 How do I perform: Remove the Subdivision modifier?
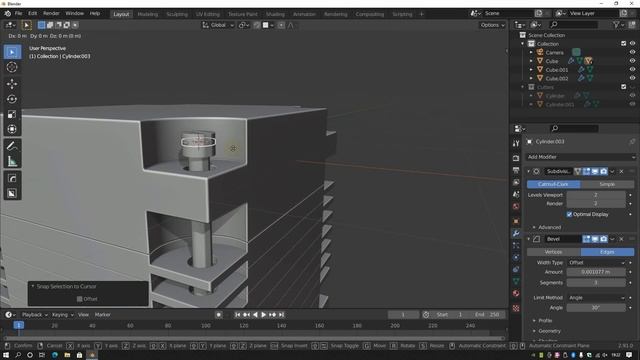coord(621,171)
